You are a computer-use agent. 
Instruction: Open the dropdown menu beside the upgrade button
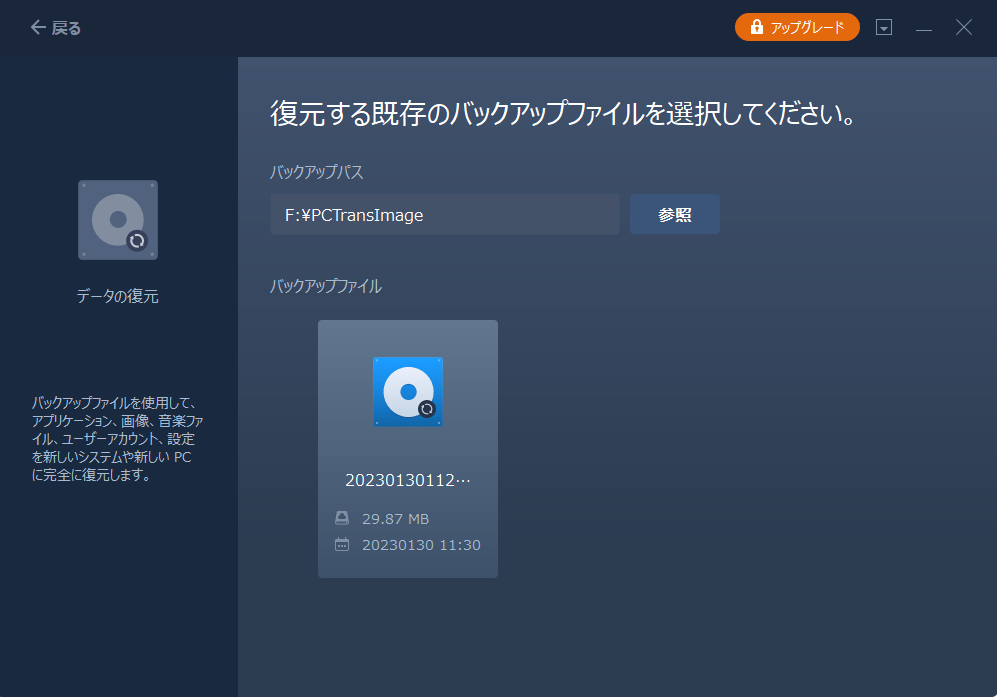tap(884, 27)
